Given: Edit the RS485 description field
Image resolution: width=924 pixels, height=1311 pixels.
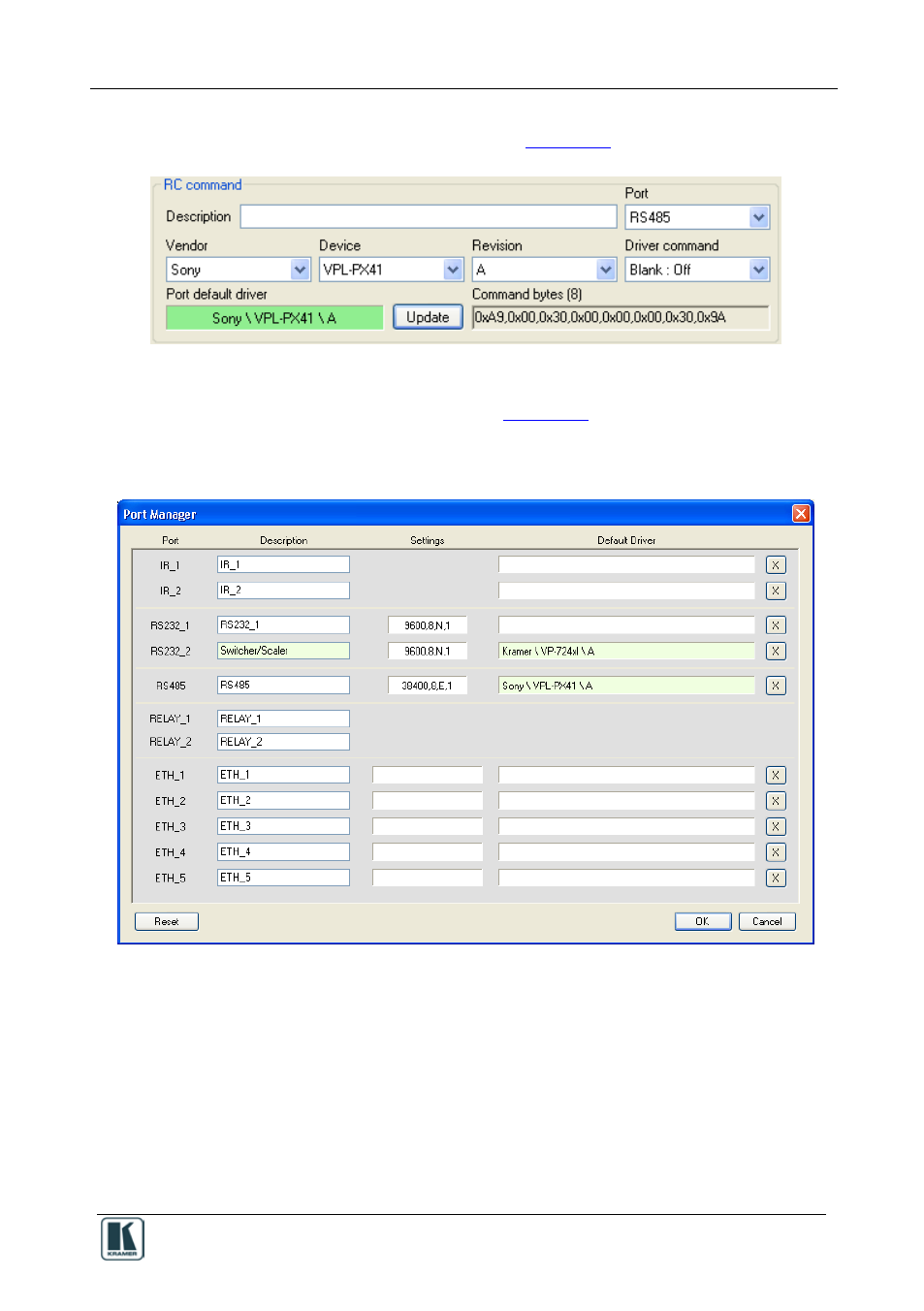Looking at the screenshot, I should click(x=283, y=685).
